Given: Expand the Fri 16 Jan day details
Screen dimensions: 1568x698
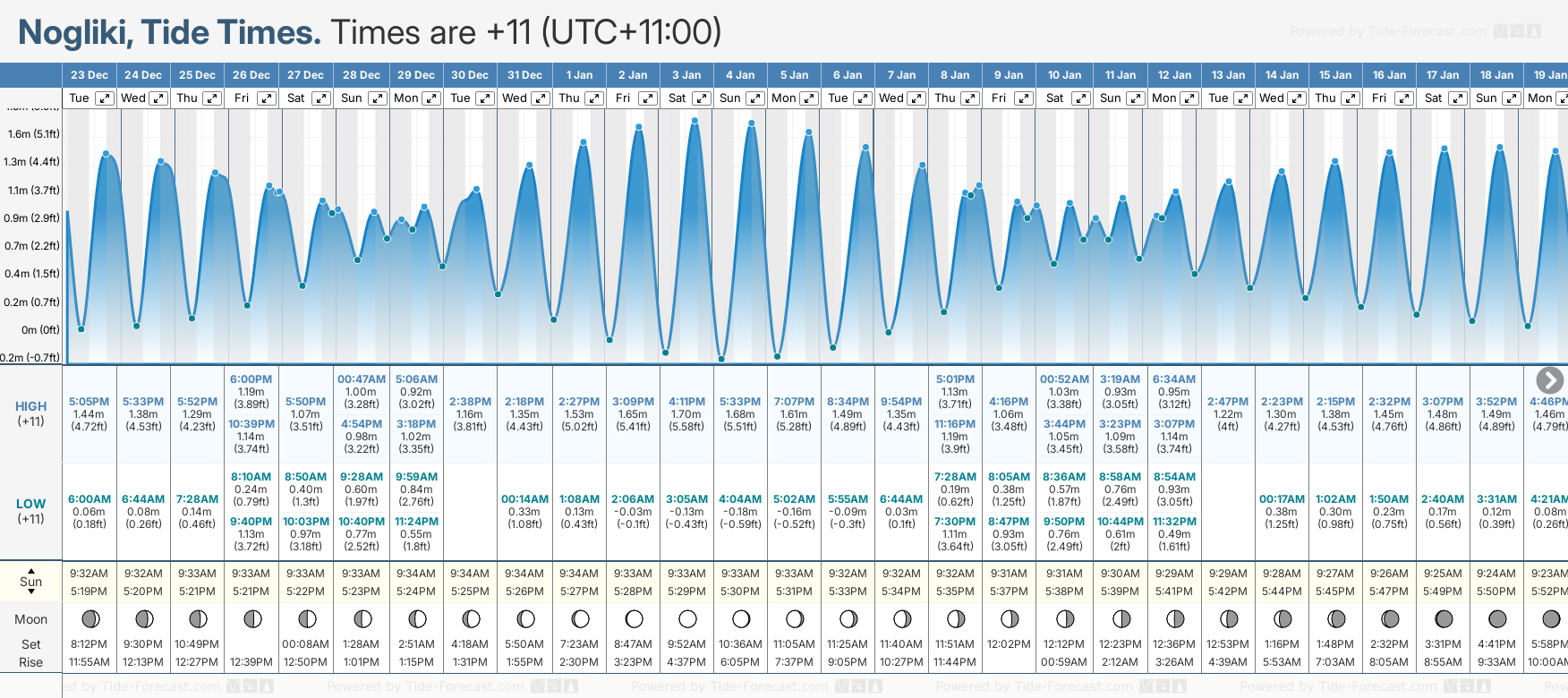Looking at the screenshot, I should (x=1404, y=98).
